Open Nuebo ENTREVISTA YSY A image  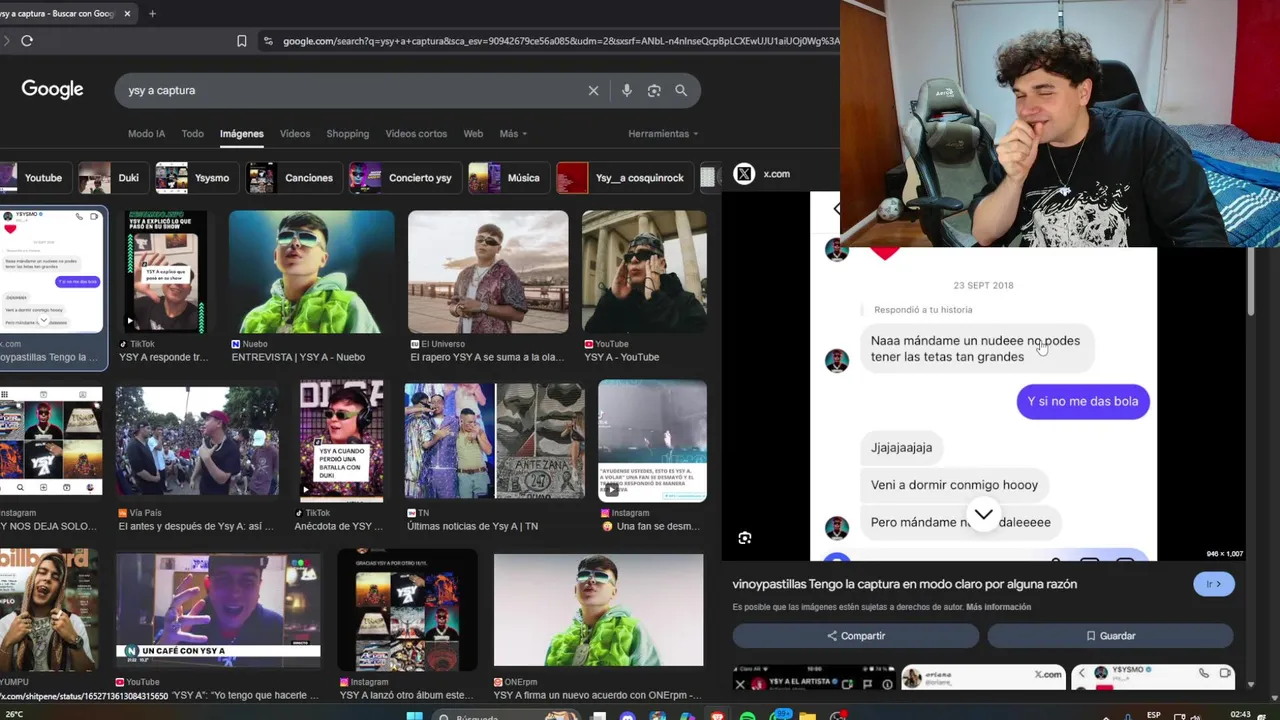311,272
